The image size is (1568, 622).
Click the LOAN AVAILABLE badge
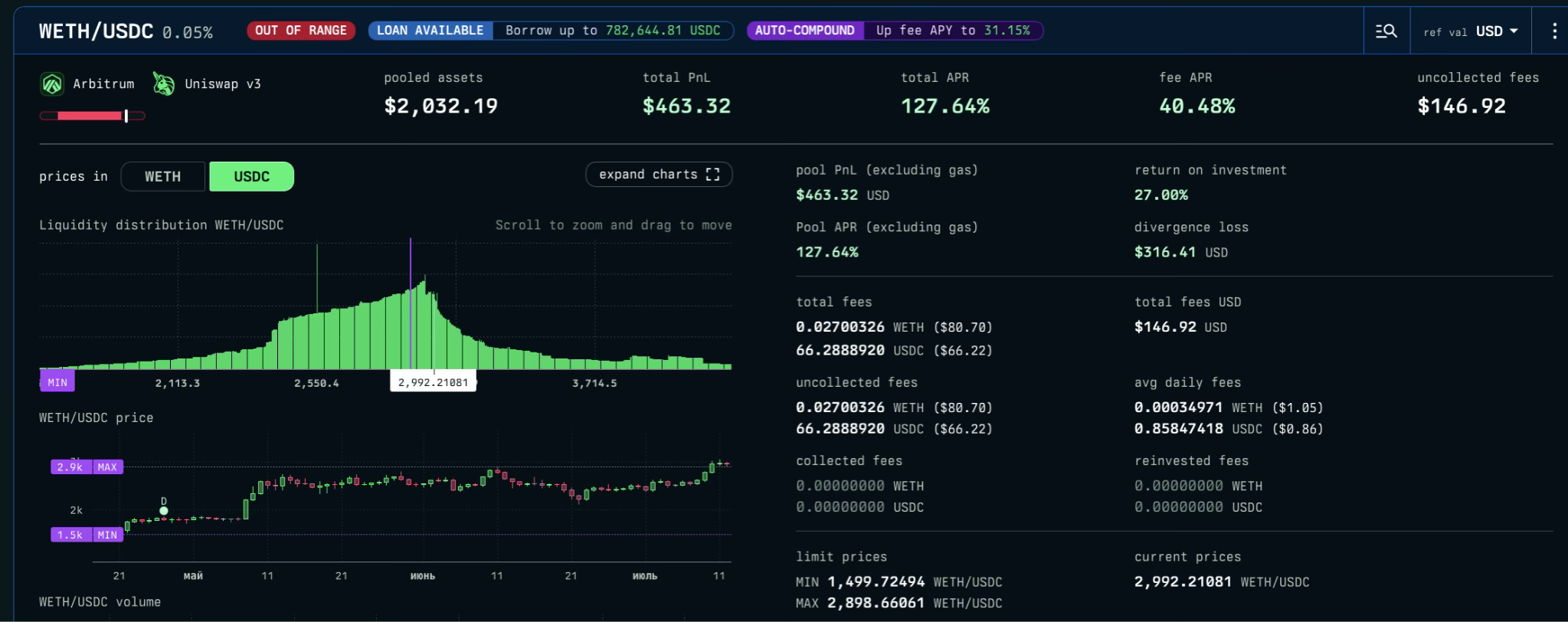pos(430,31)
